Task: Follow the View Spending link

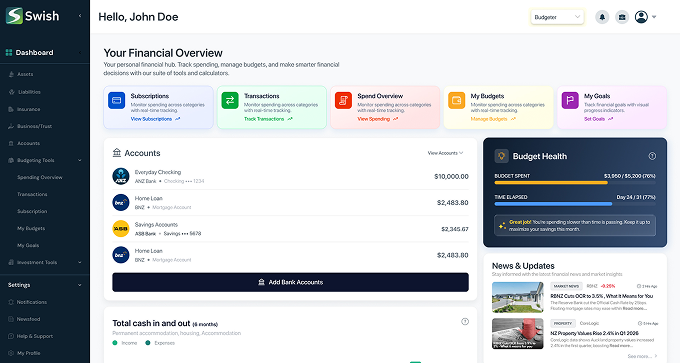Action: [377, 119]
